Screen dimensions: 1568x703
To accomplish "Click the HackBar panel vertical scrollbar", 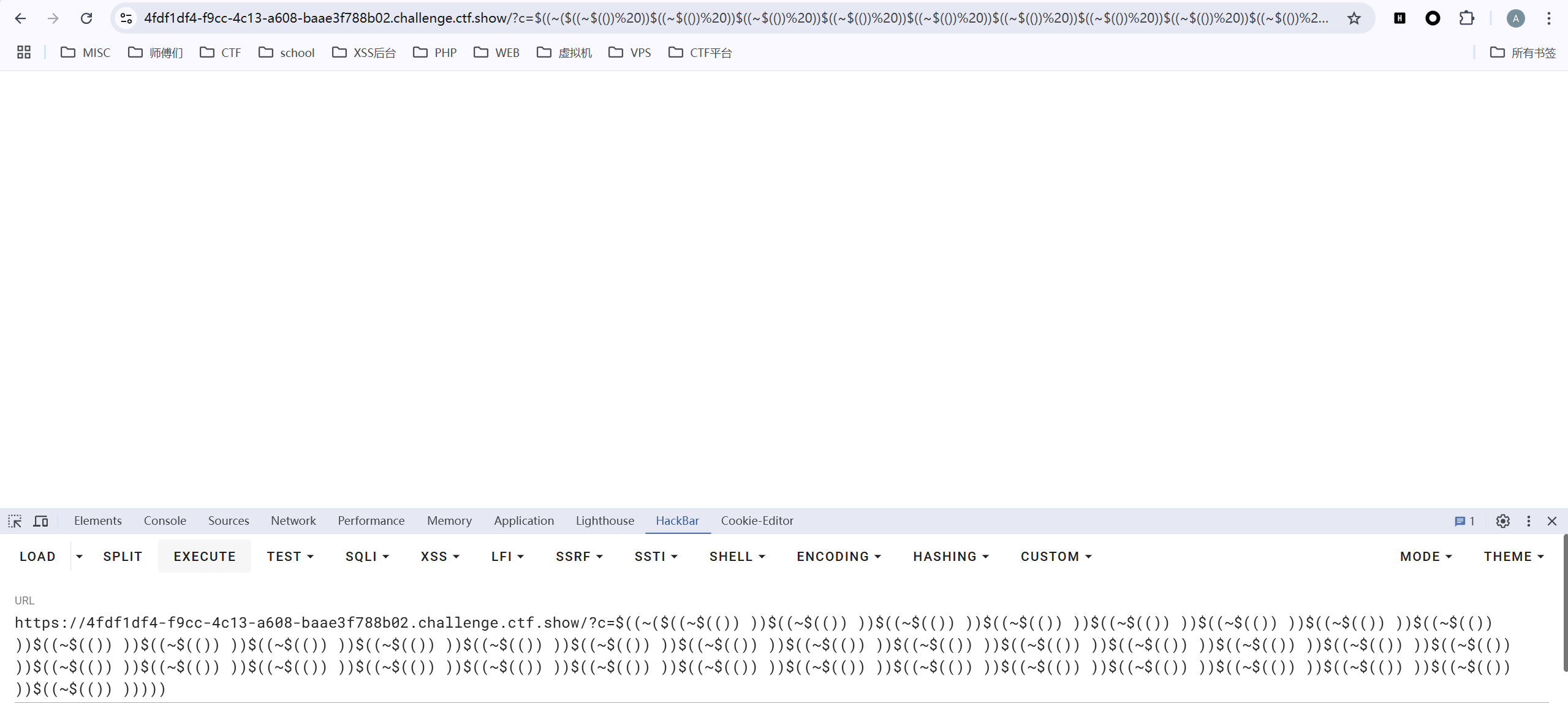I will 1564,603.
